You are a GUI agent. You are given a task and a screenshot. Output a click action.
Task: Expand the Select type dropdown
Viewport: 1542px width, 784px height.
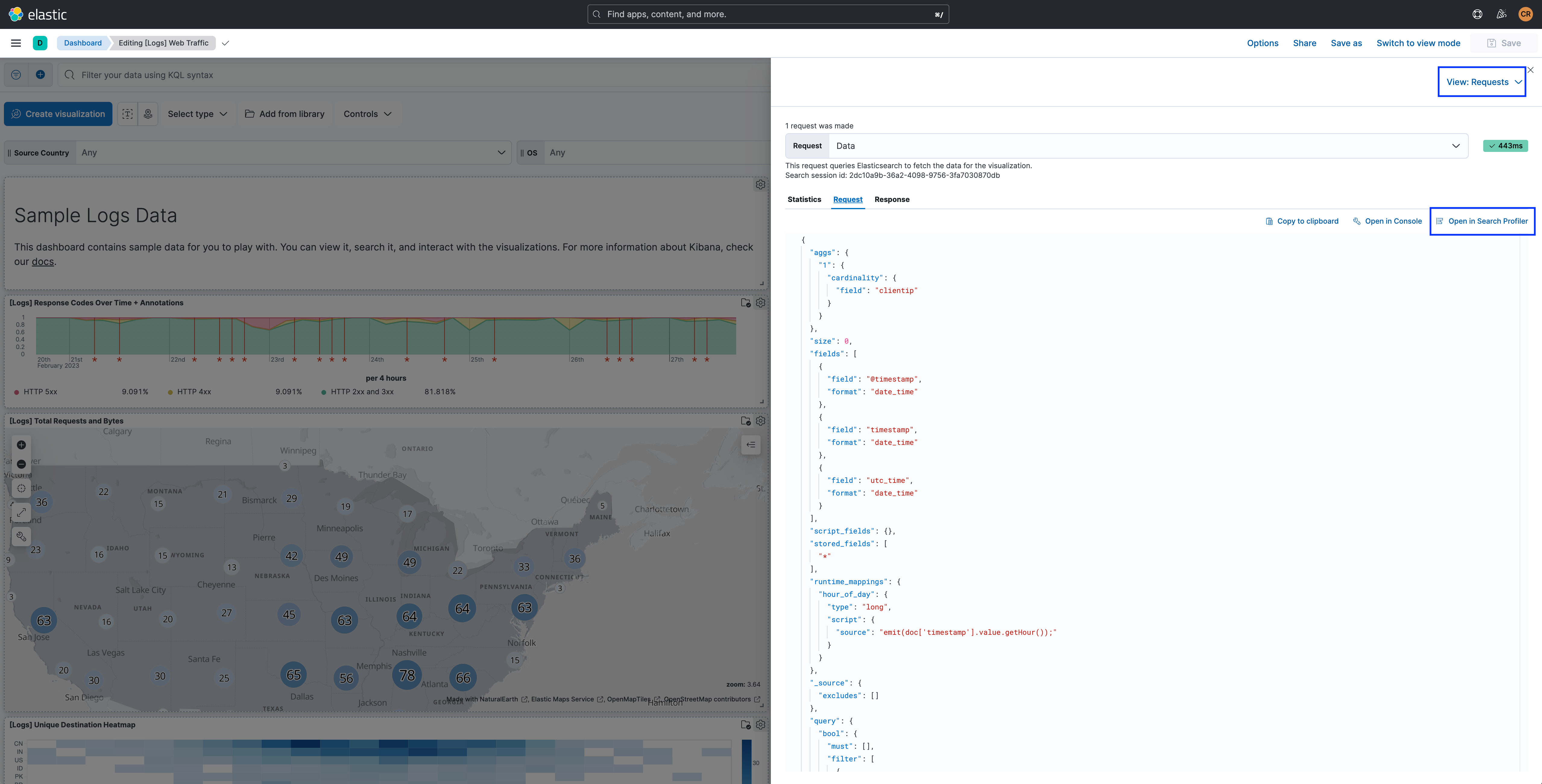click(197, 114)
